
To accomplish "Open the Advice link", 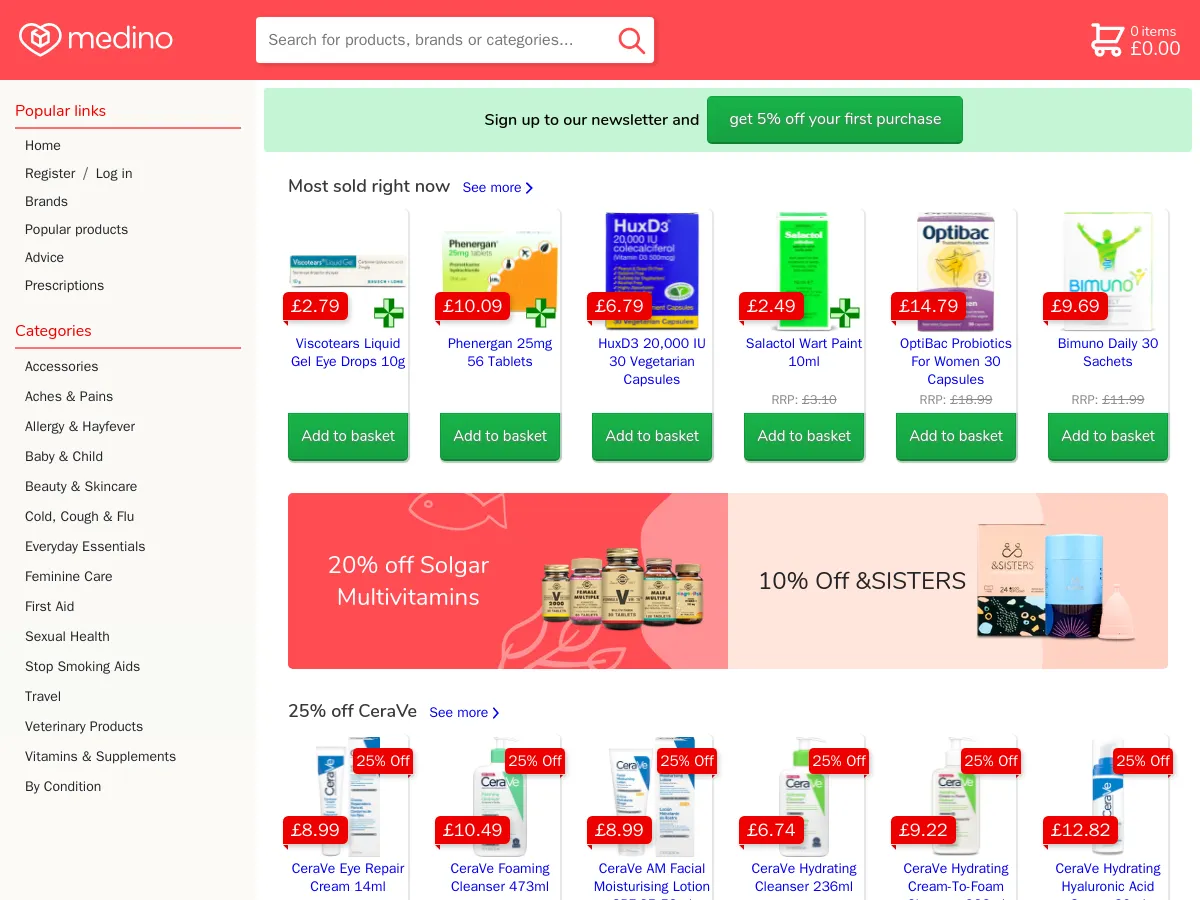I will click(44, 257).
